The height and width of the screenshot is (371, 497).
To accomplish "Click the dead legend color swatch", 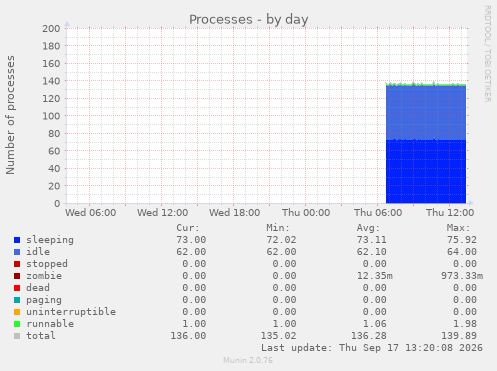I will click(17, 288).
